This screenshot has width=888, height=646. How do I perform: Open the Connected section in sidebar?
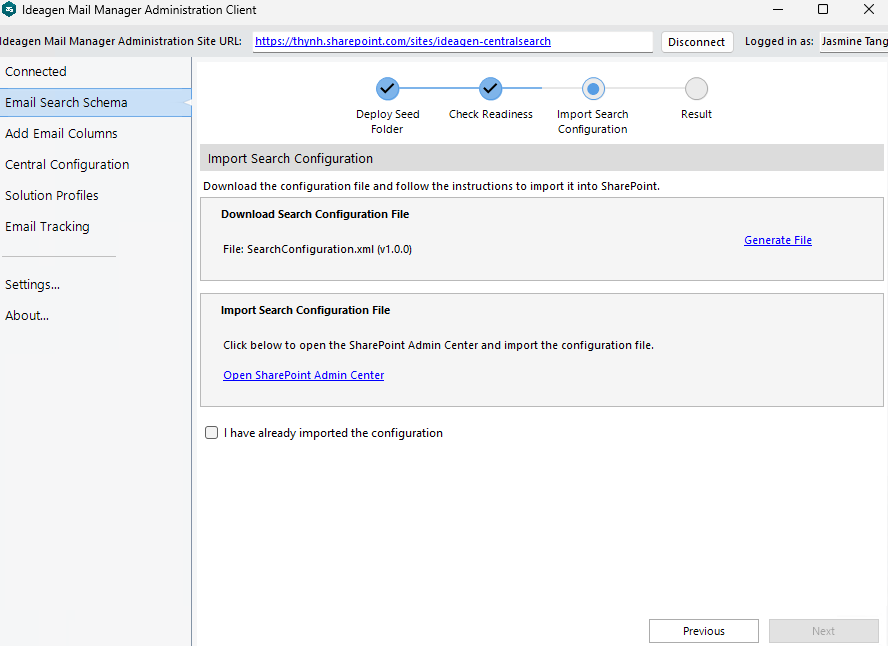point(95,72)
